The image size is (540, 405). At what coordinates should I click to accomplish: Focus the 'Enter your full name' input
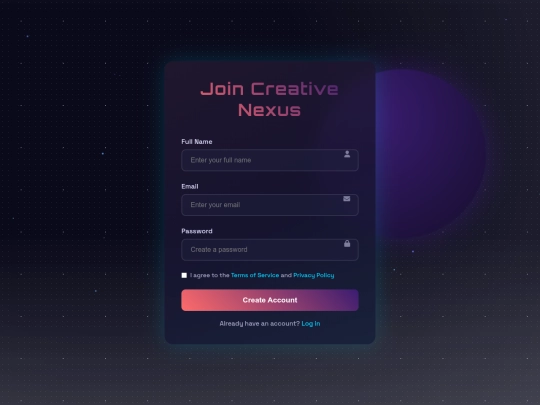click(270, 160)
